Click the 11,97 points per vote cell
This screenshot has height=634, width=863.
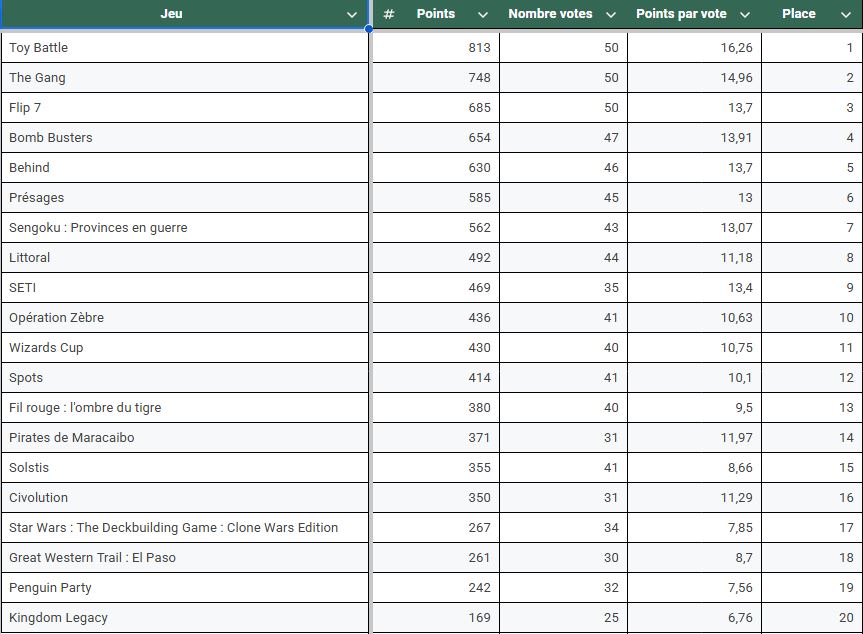pos(695,438)
